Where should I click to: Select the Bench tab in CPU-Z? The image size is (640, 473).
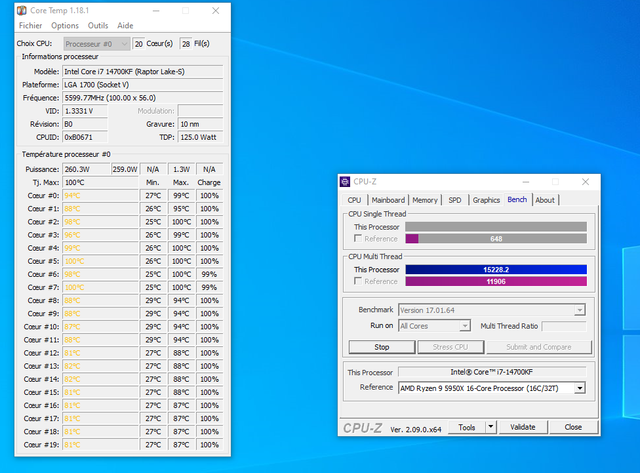click(517, 199)
